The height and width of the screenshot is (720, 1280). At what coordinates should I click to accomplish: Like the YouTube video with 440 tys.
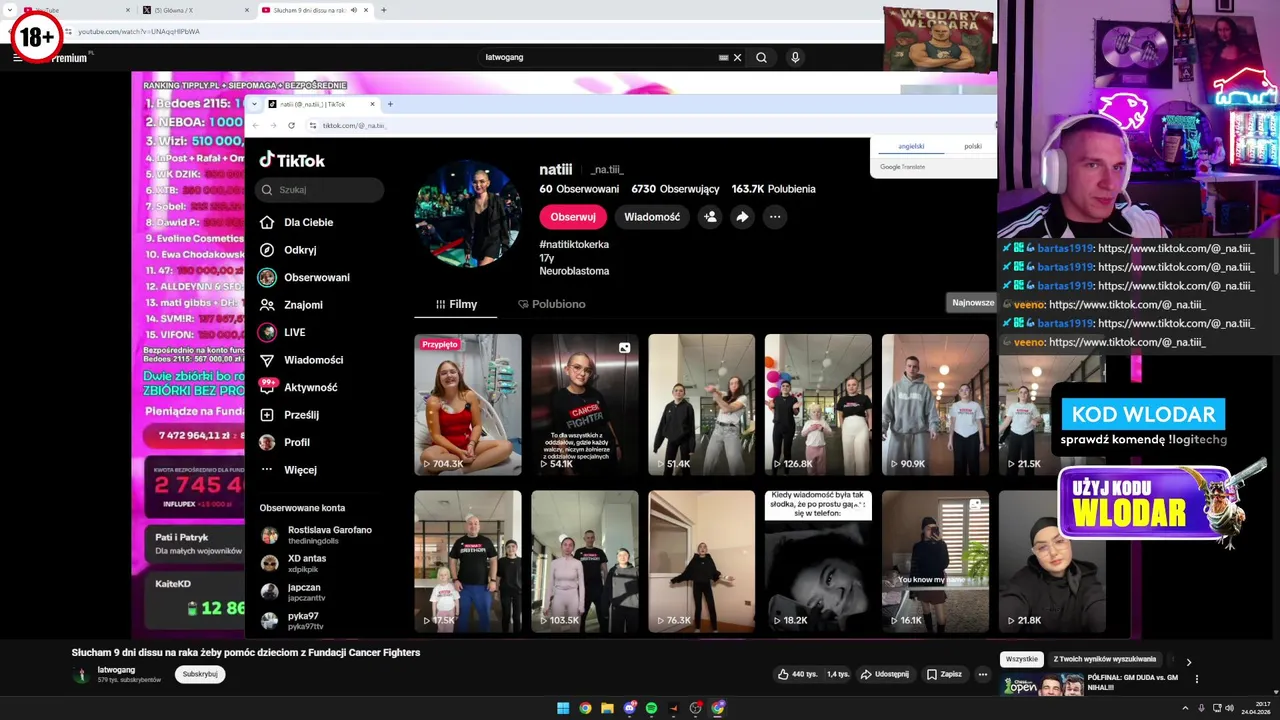tap(798, 674)
